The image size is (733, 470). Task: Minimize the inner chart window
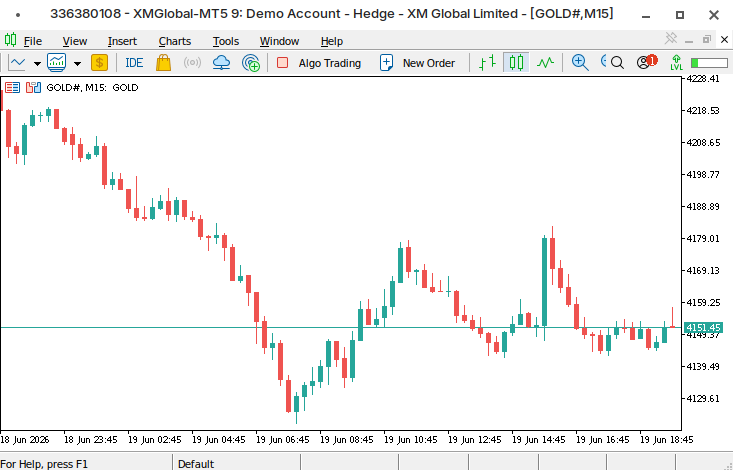[689, 41]
